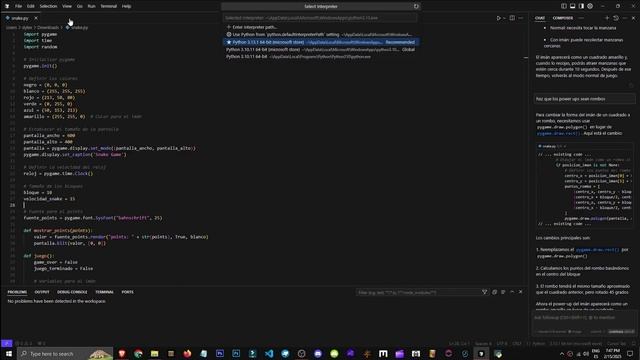Close the snake.py editor tab

tap(36, 18)
